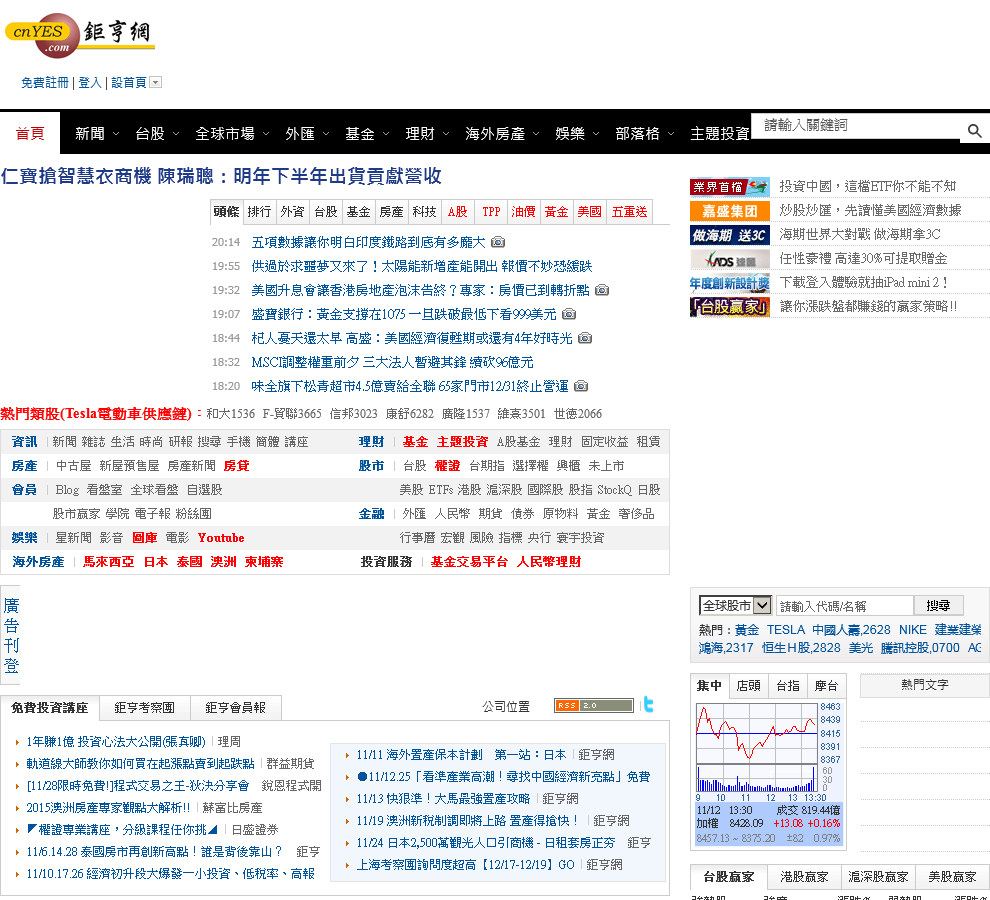Screen dimensions: 990x900
Task: Open MSCI調整權重前夕 news article
Action: point(392,362)
